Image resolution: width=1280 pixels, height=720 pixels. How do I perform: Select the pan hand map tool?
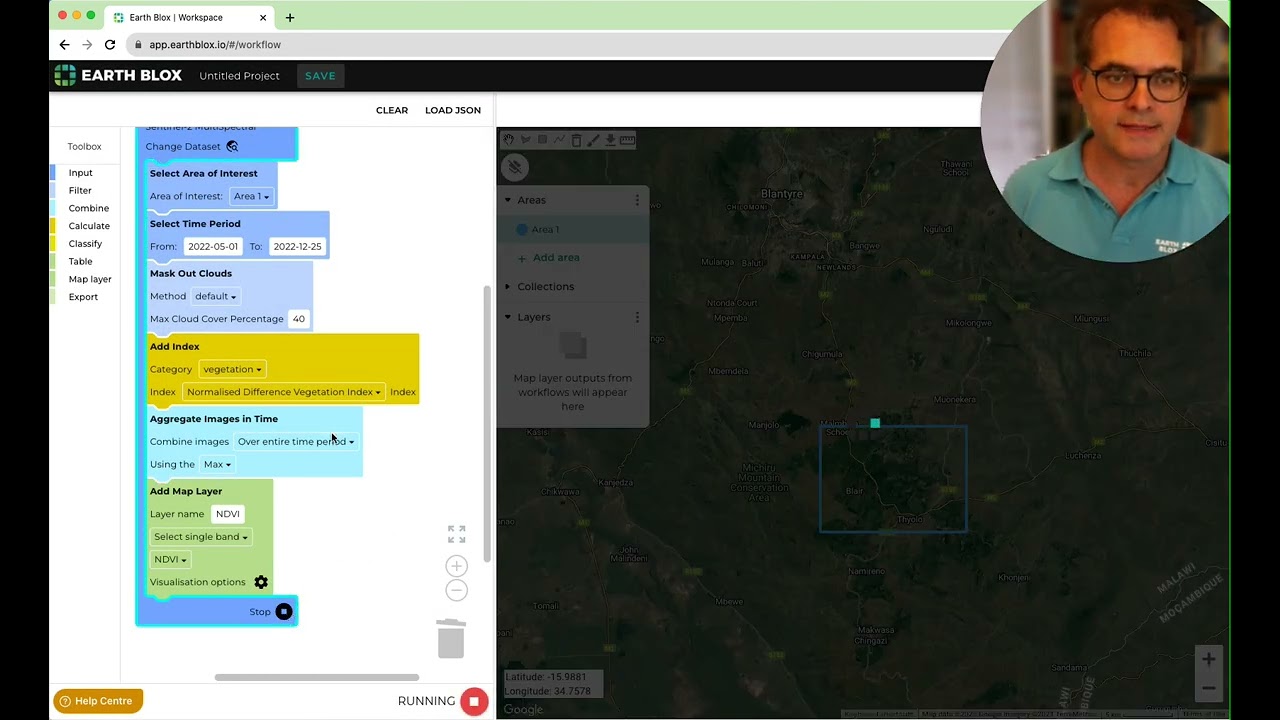point(508,139)
